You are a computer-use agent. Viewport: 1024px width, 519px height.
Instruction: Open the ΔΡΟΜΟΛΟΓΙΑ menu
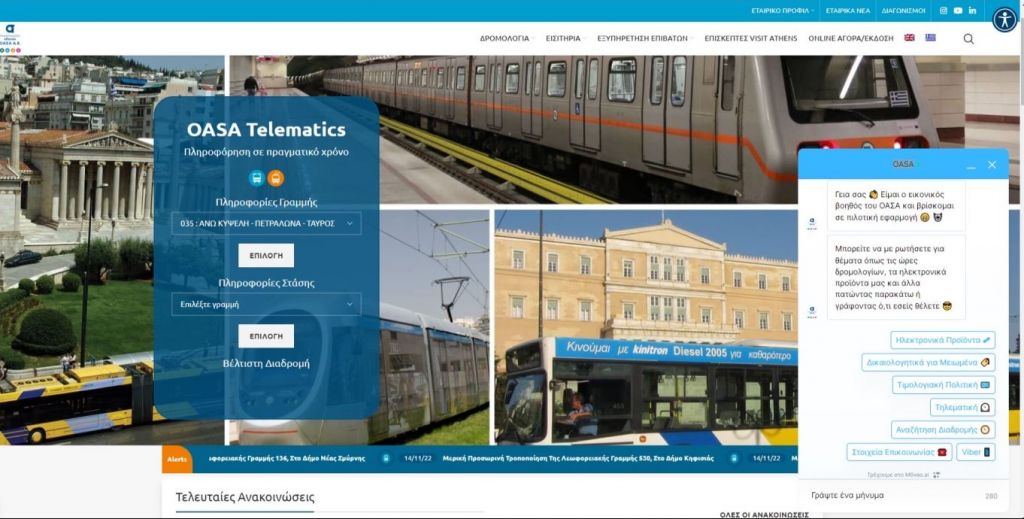507,38
